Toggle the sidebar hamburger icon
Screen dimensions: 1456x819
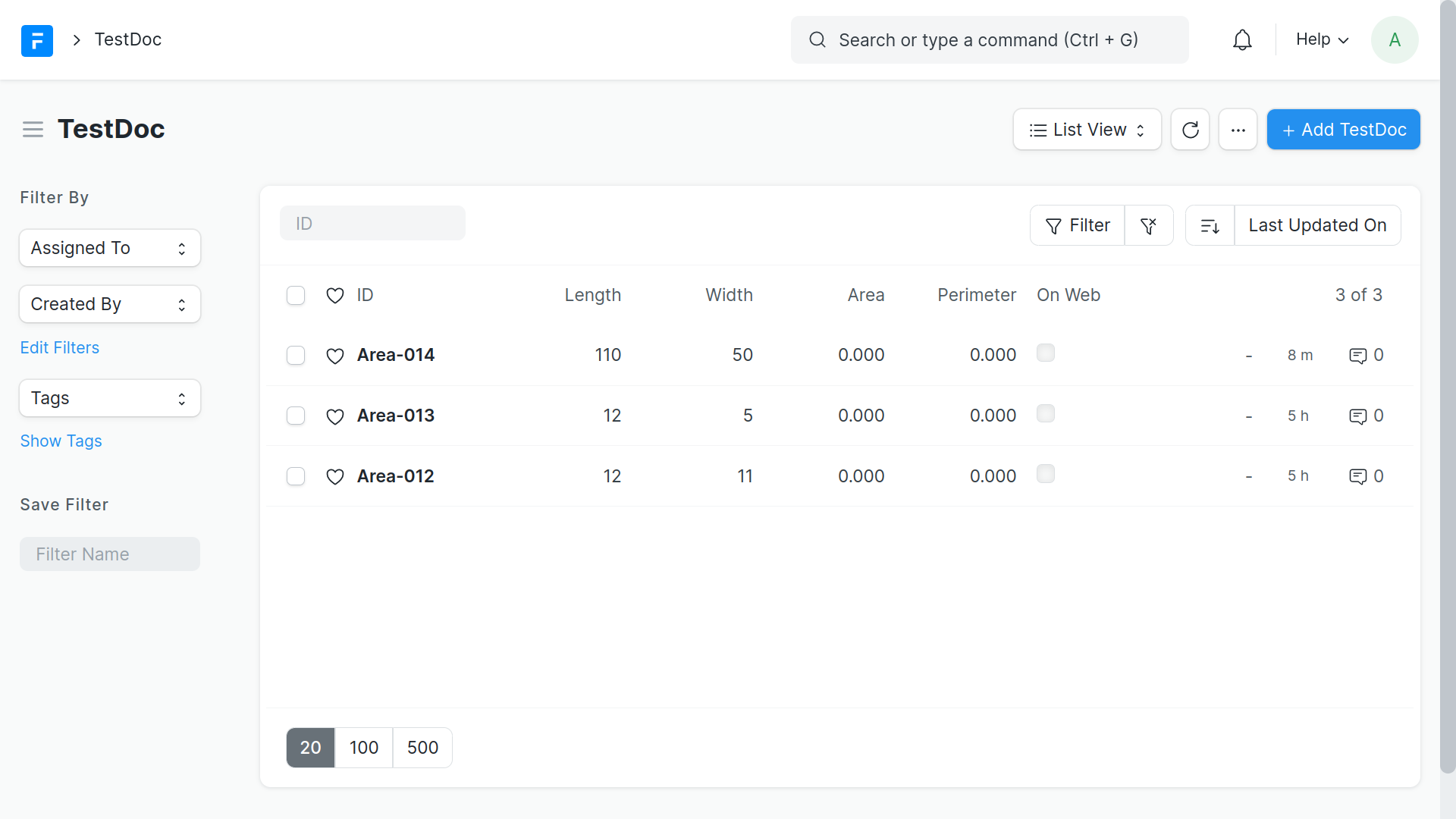(x=33, y=130)
